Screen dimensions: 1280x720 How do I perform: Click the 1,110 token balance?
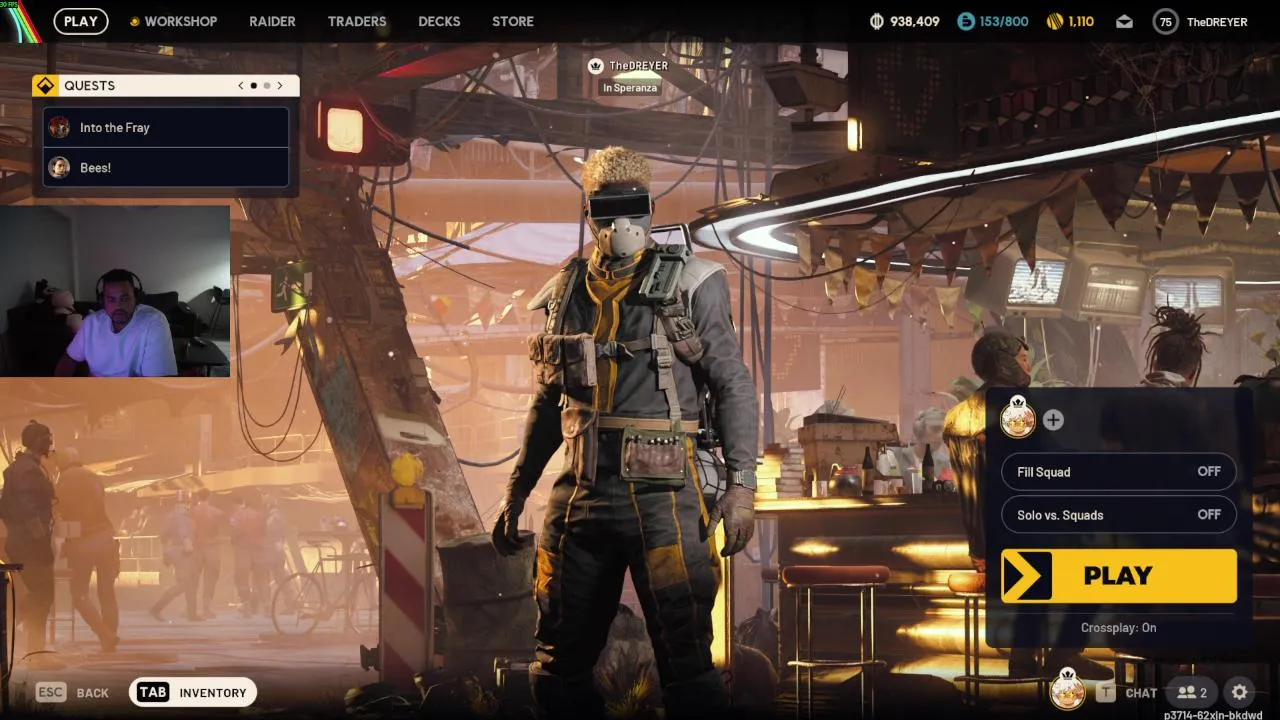coord(1081,21)
